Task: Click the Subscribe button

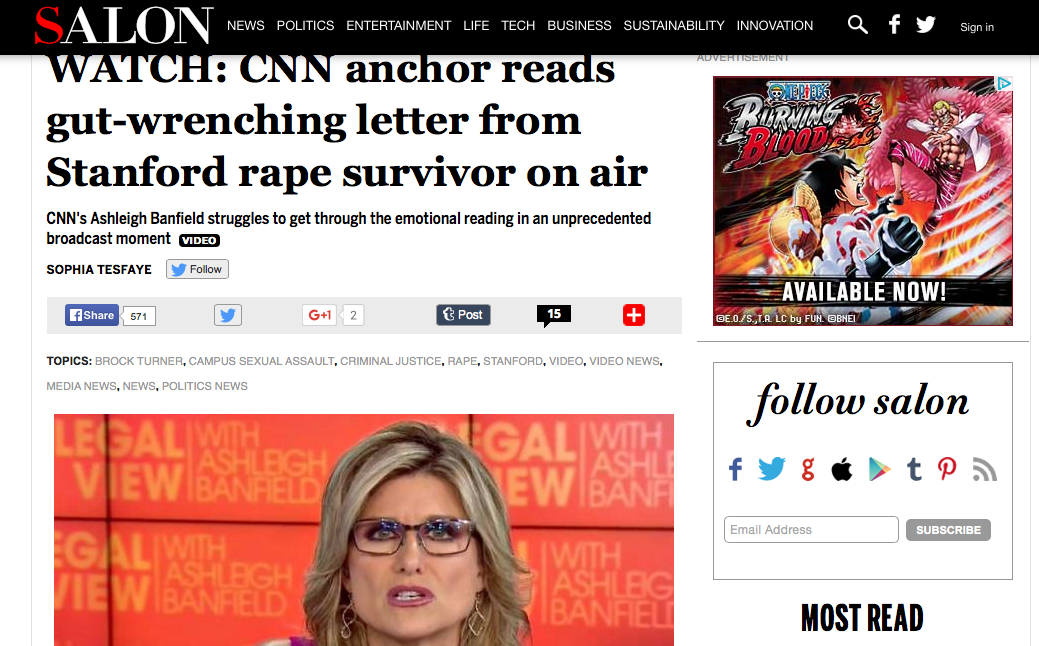Action: click(x=948, y=530)
